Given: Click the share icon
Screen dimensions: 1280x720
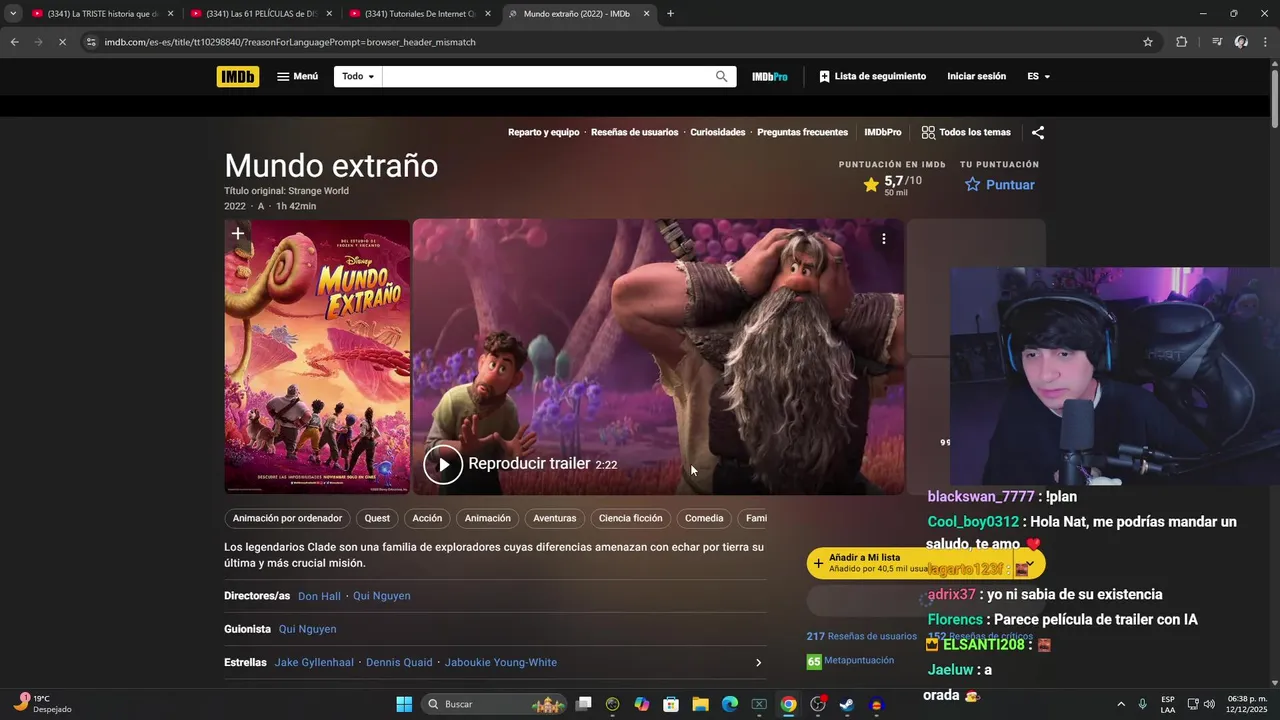Looking at the screenshot, I should [1038, 132].
